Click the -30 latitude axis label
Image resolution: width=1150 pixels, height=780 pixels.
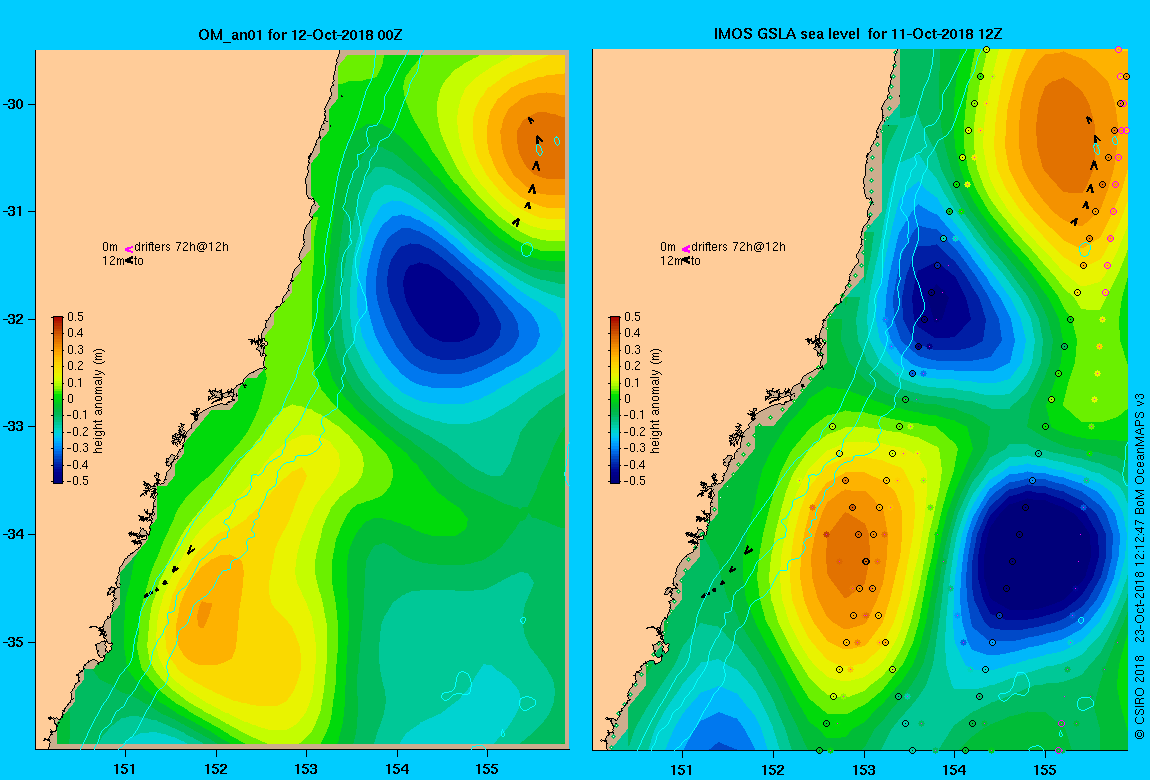pyautogui.click(x=13, y=104)
